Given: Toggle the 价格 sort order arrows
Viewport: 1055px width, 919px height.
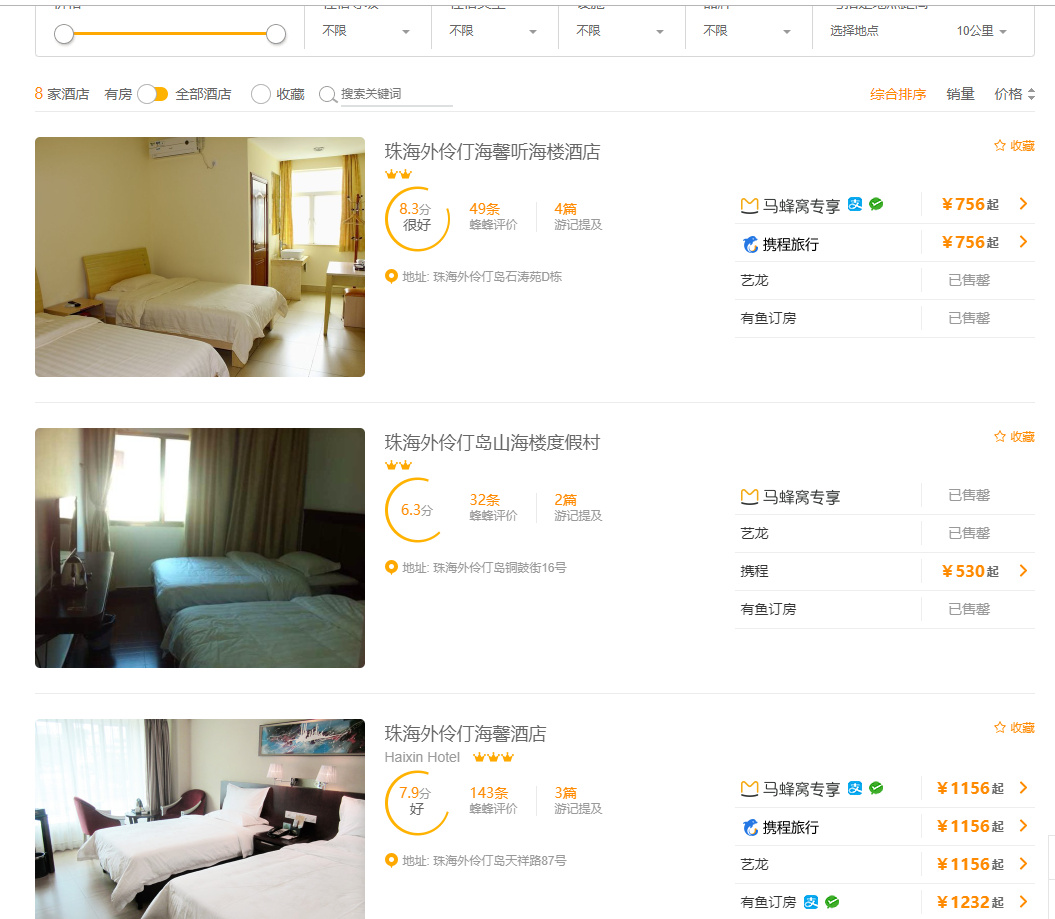Looking at the screenshot, I should [x=1031, y=94].
